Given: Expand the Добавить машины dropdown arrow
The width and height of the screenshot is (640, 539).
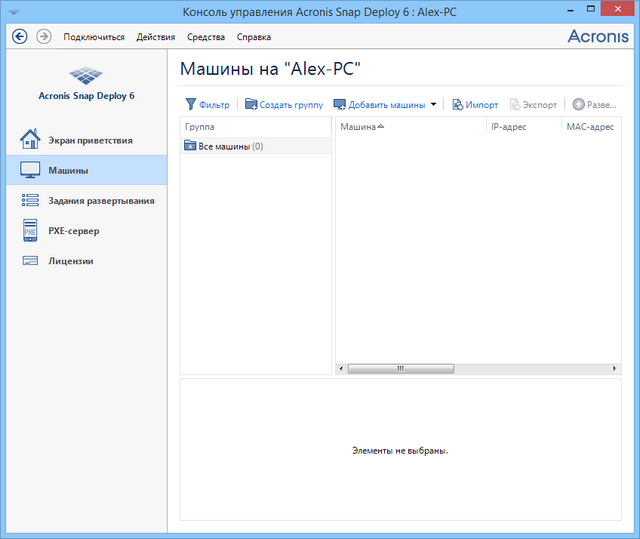Looking at the screenshot, I should coord(433,104).
